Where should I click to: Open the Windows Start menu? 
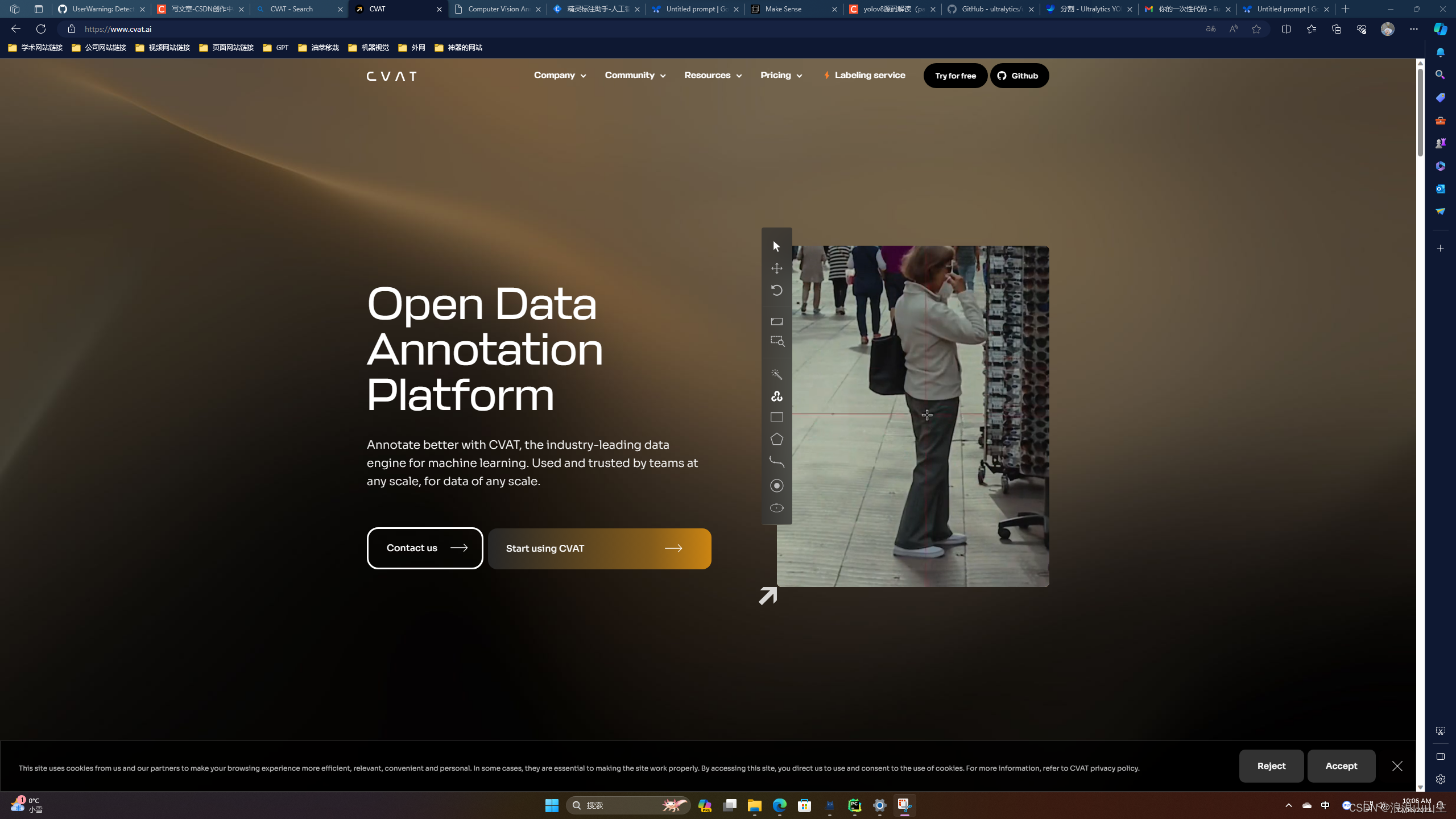click(x=552, y=805)
